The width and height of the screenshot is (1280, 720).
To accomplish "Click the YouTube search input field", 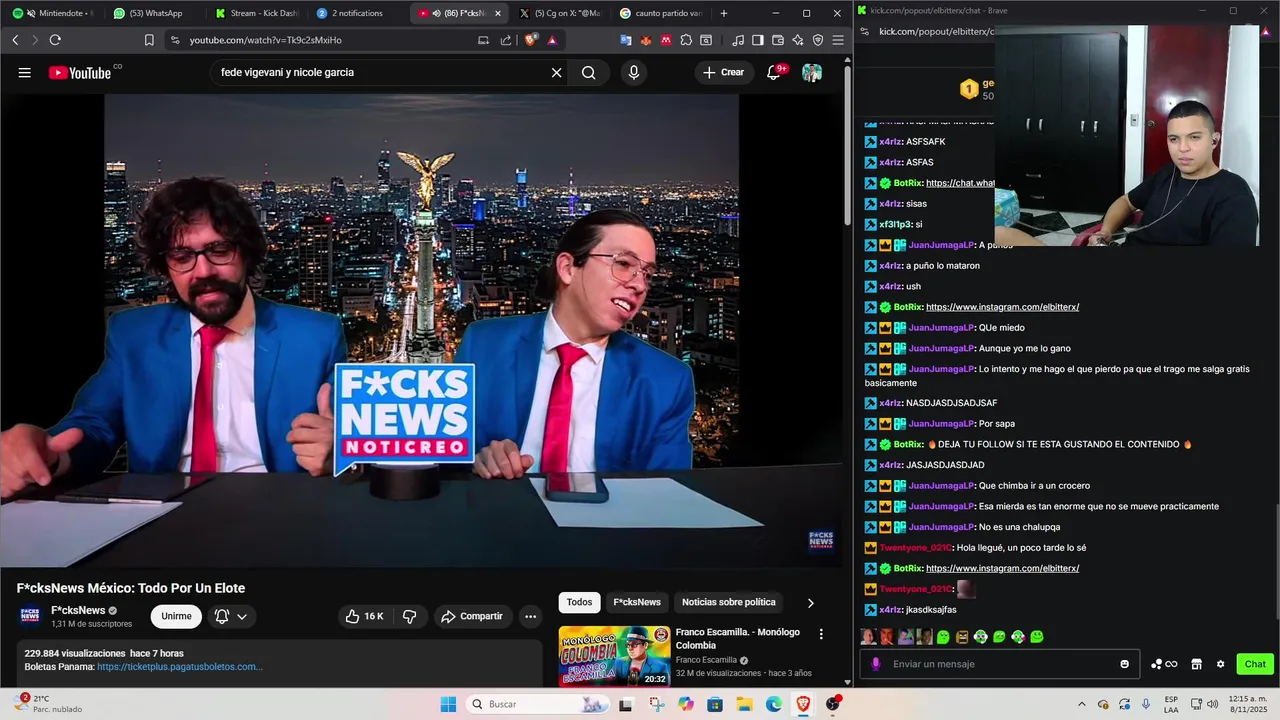I will click(x=380, y=72).
